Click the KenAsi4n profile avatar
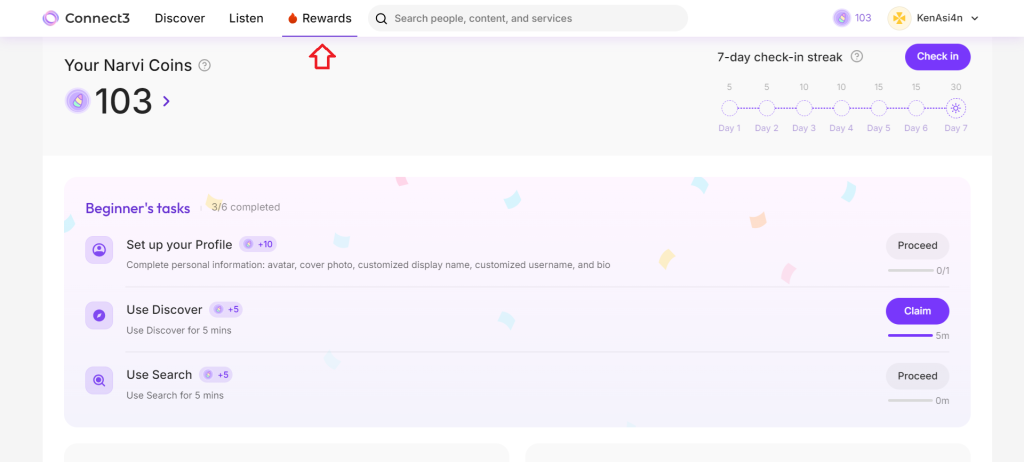 tap(899, 18)
